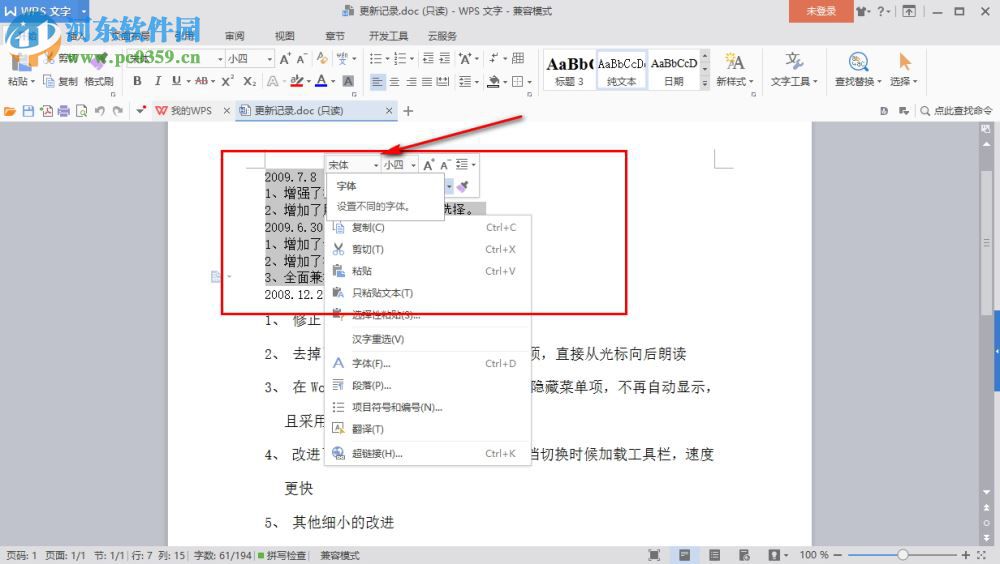
Task: Click the New Style 新样式 icon
Action: pos(735,62)
